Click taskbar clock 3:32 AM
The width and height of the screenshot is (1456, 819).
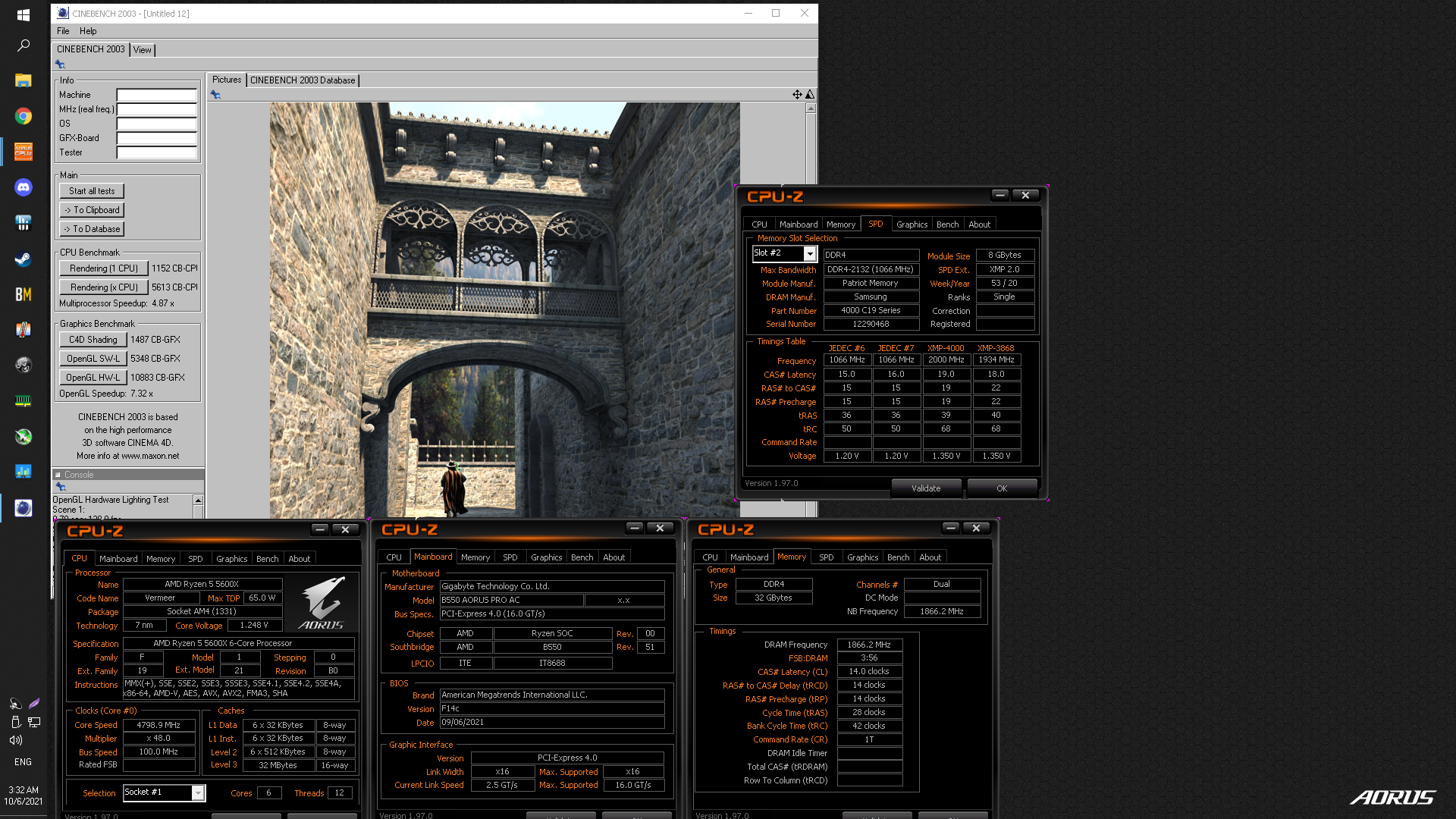tap(23, 790)
